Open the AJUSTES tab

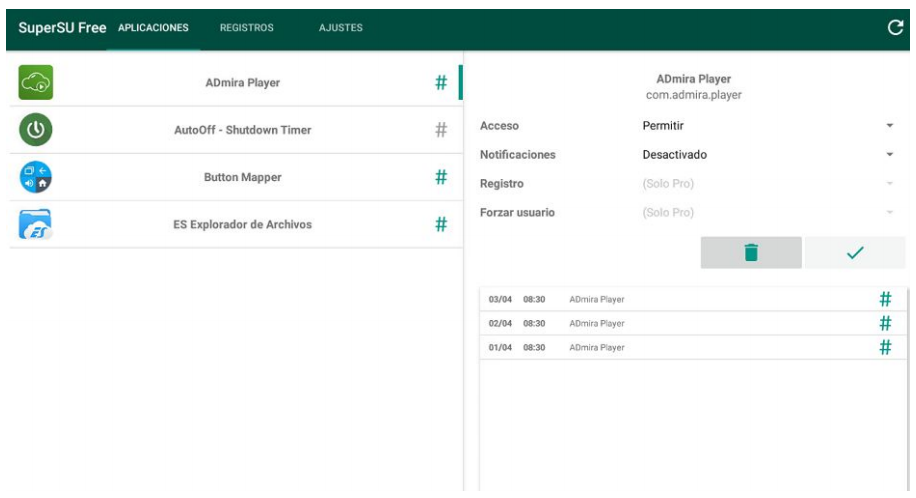[340, 28]
